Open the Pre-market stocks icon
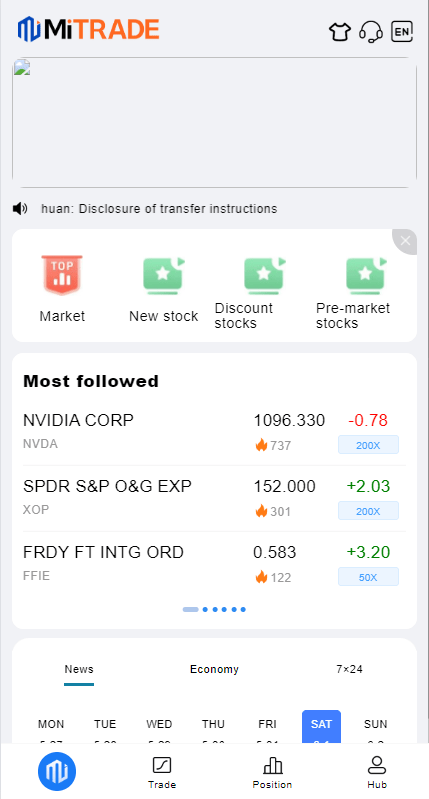This screenshot has width=429, height=799. pyautogui.click(x=366, y=276)
